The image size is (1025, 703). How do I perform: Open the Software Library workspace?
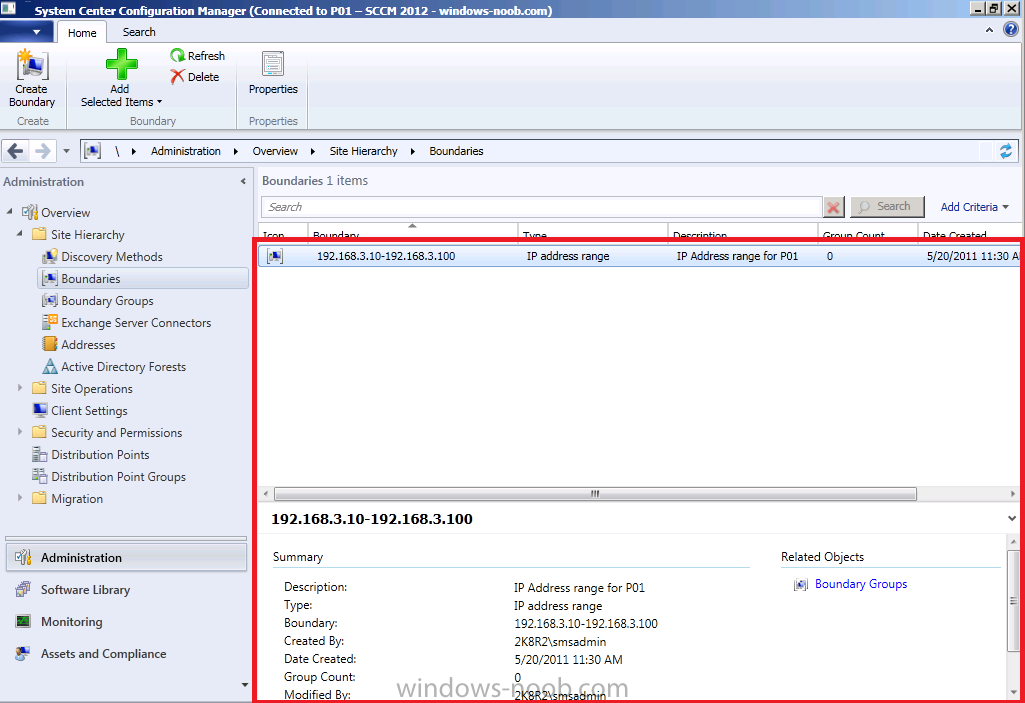tap(126, 590)
